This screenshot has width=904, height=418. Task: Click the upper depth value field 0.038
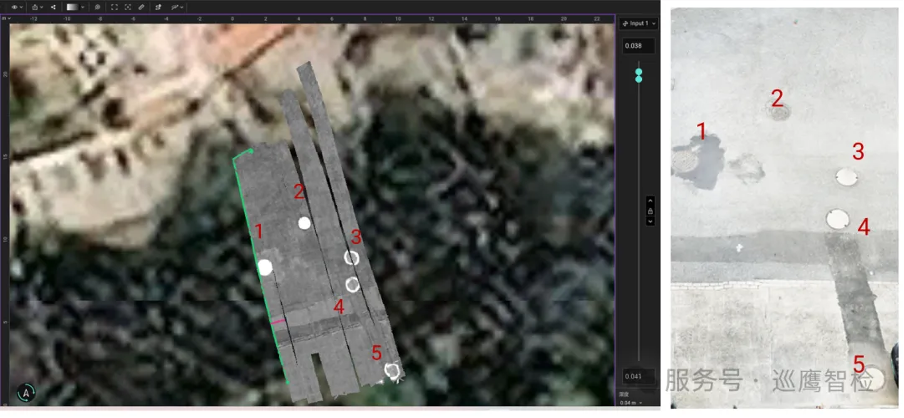pyautogui.click(x=639, y=46)
